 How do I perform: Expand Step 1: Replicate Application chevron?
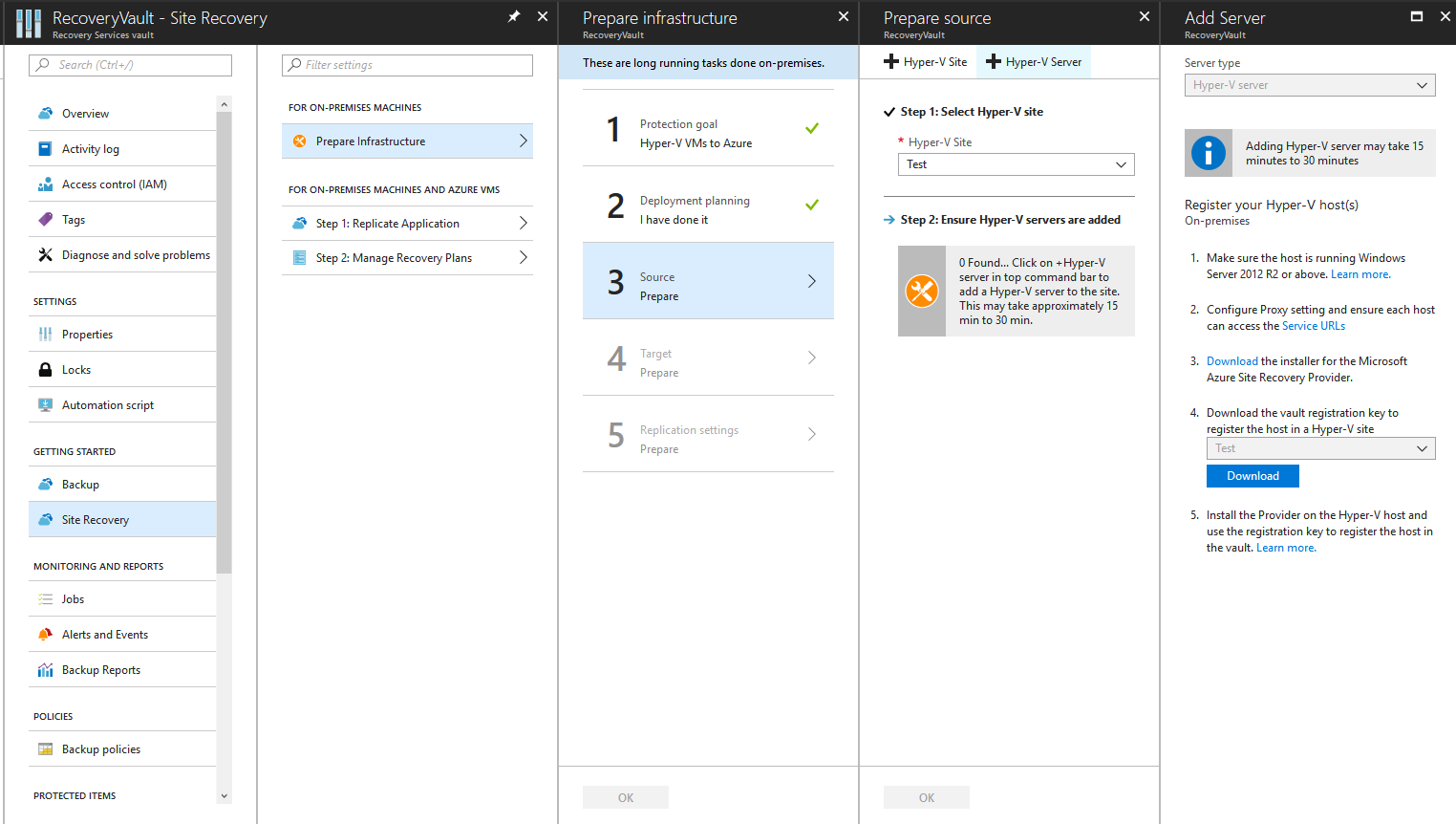pyautogui.click(x=523, y=224)
